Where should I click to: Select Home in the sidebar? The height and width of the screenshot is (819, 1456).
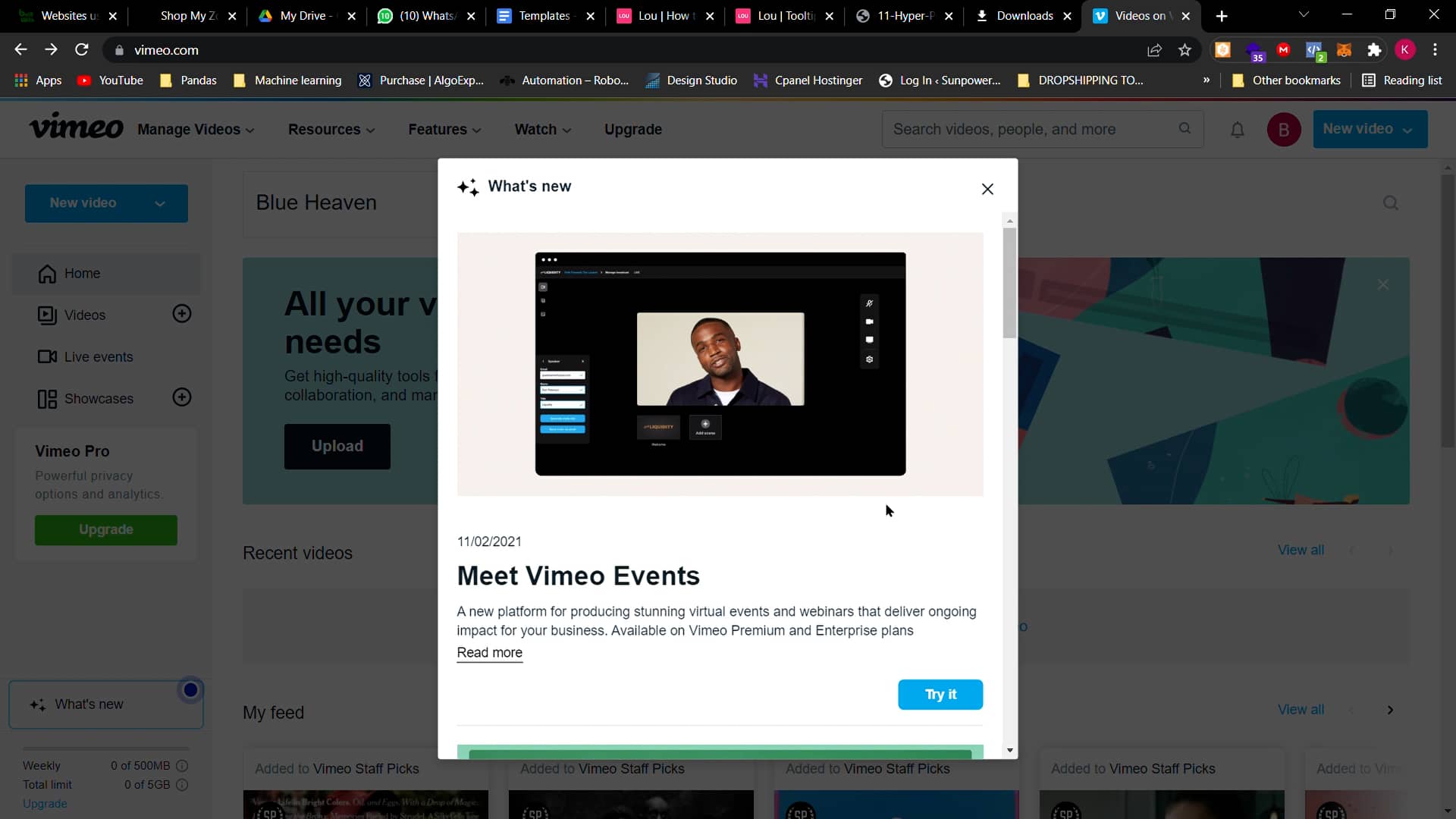[82, 273]
